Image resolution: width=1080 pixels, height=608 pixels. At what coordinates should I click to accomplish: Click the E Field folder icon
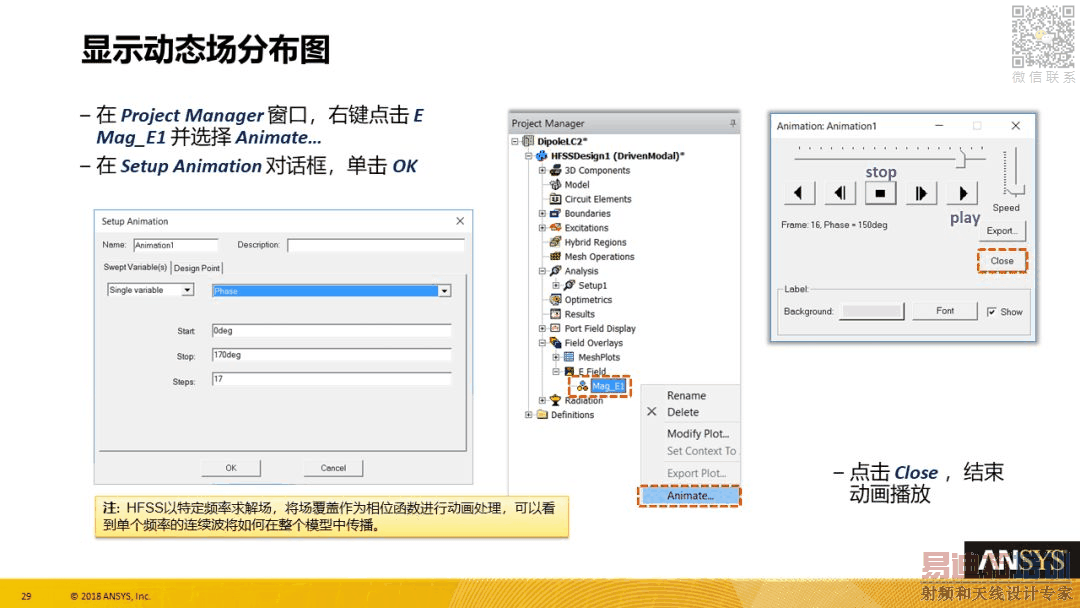[x=569, y=371]
